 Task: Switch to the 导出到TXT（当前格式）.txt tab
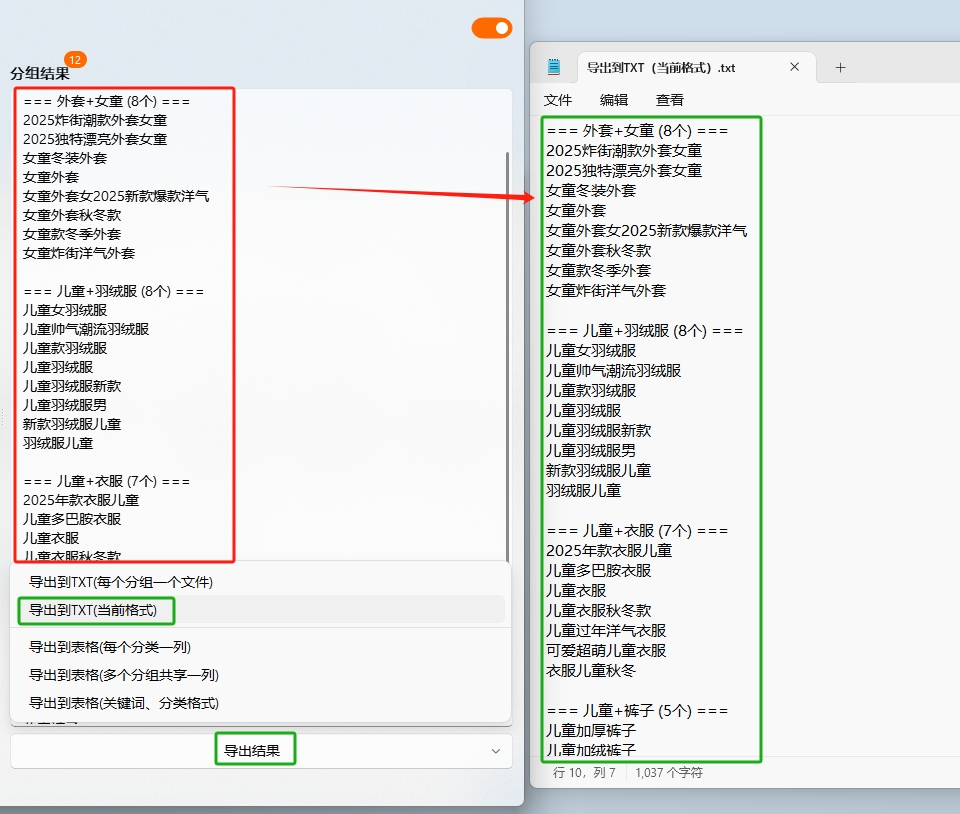point(660,67)
